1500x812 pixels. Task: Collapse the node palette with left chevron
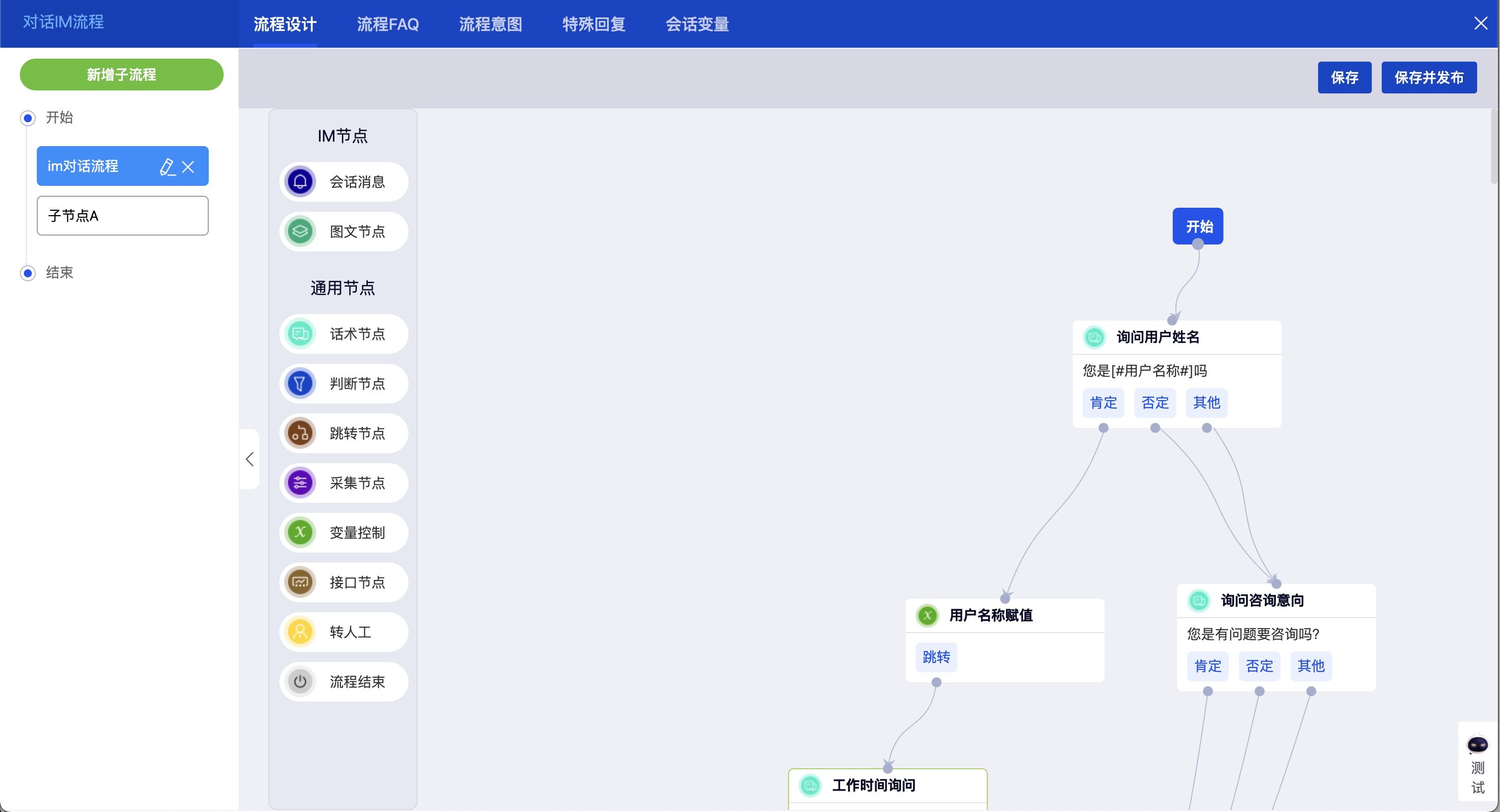click(250, 459)
